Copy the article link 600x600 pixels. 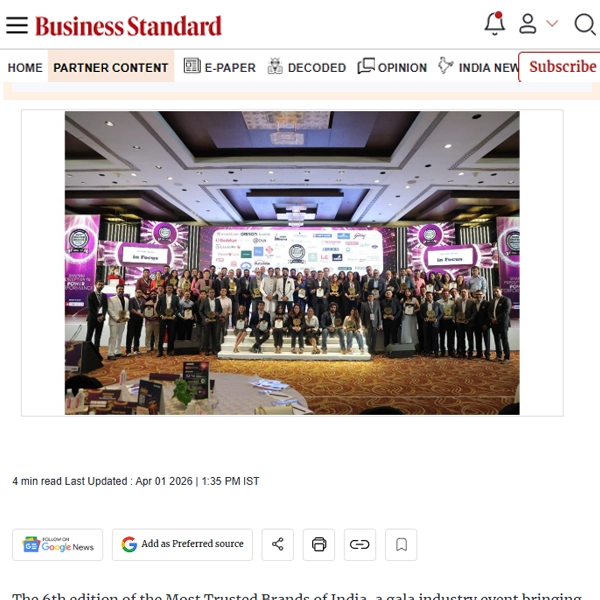360,545
